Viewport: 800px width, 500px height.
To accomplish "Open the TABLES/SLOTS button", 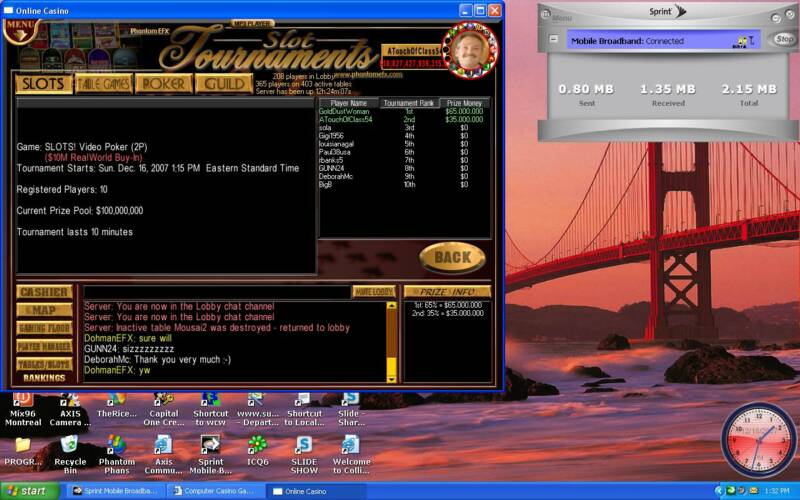I will coord(44,364).
